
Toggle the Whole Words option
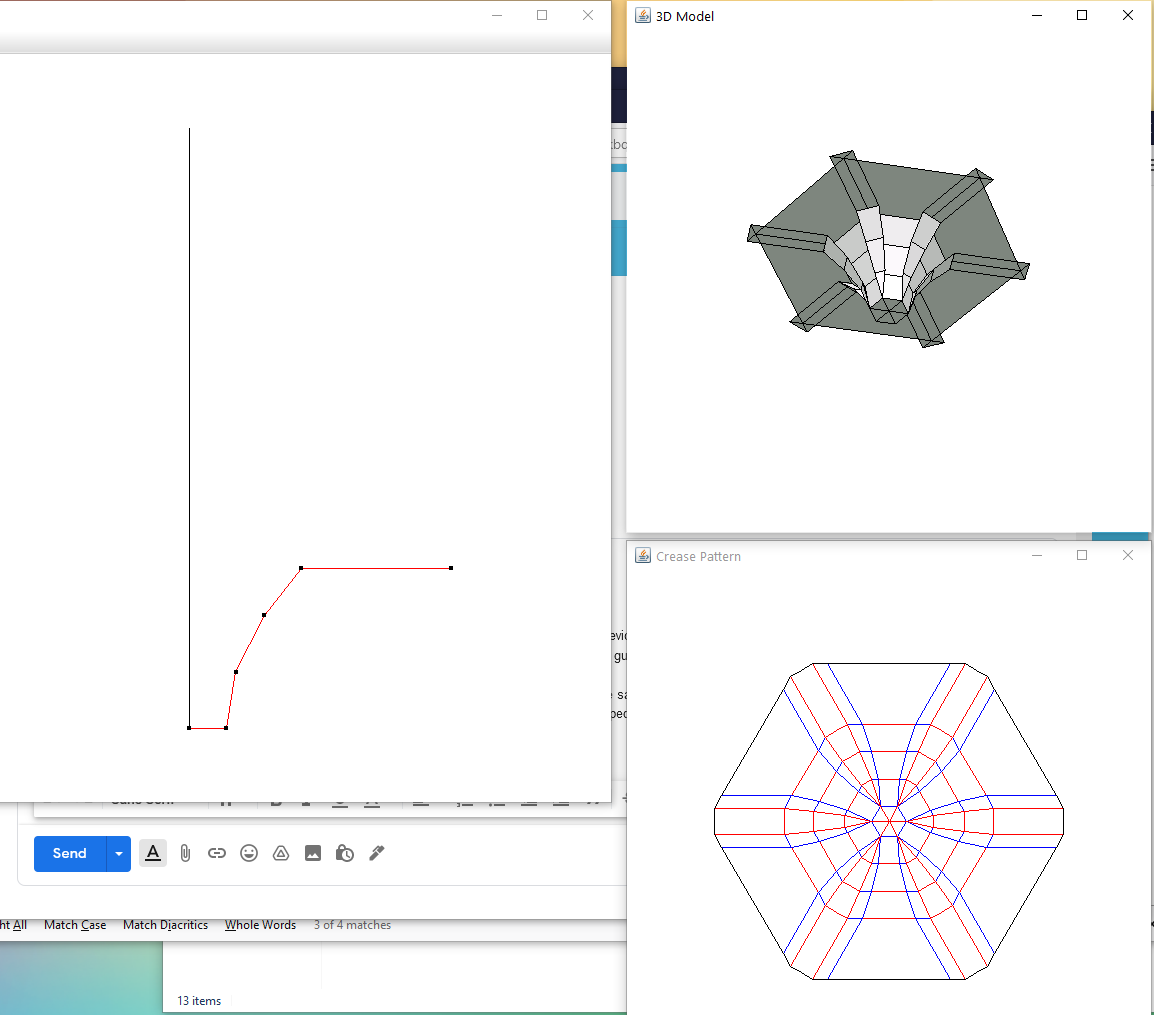(260, 925)
